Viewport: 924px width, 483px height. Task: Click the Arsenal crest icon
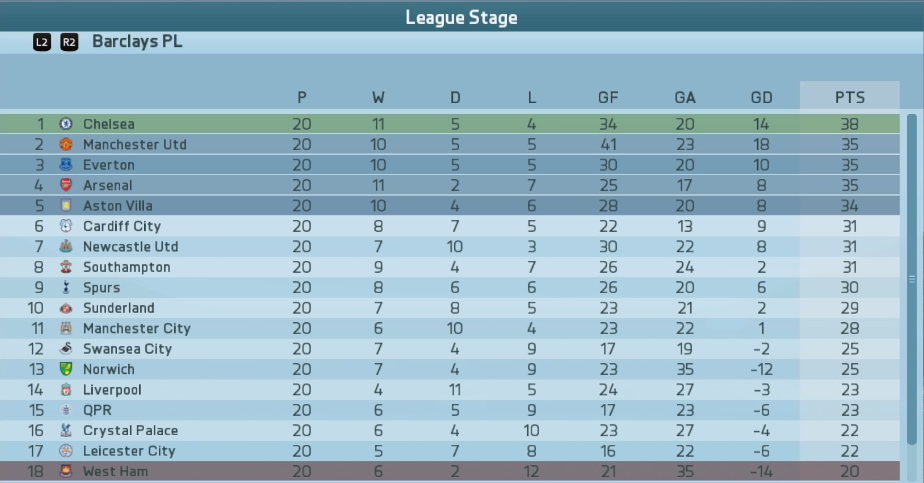pyautogui.click(x=65, y=185)
